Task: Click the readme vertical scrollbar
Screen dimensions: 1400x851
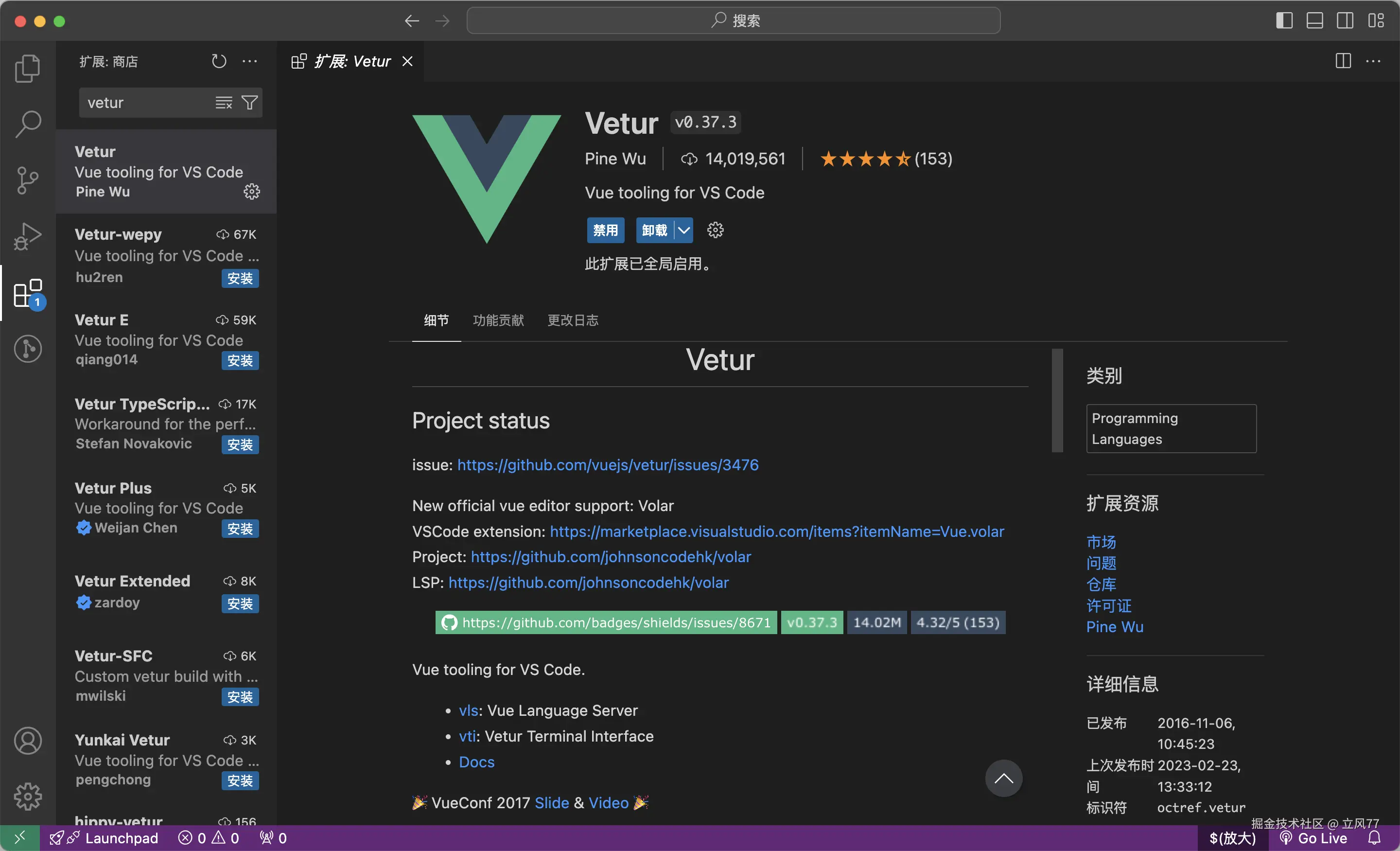Action: (x=1057, y=400)
